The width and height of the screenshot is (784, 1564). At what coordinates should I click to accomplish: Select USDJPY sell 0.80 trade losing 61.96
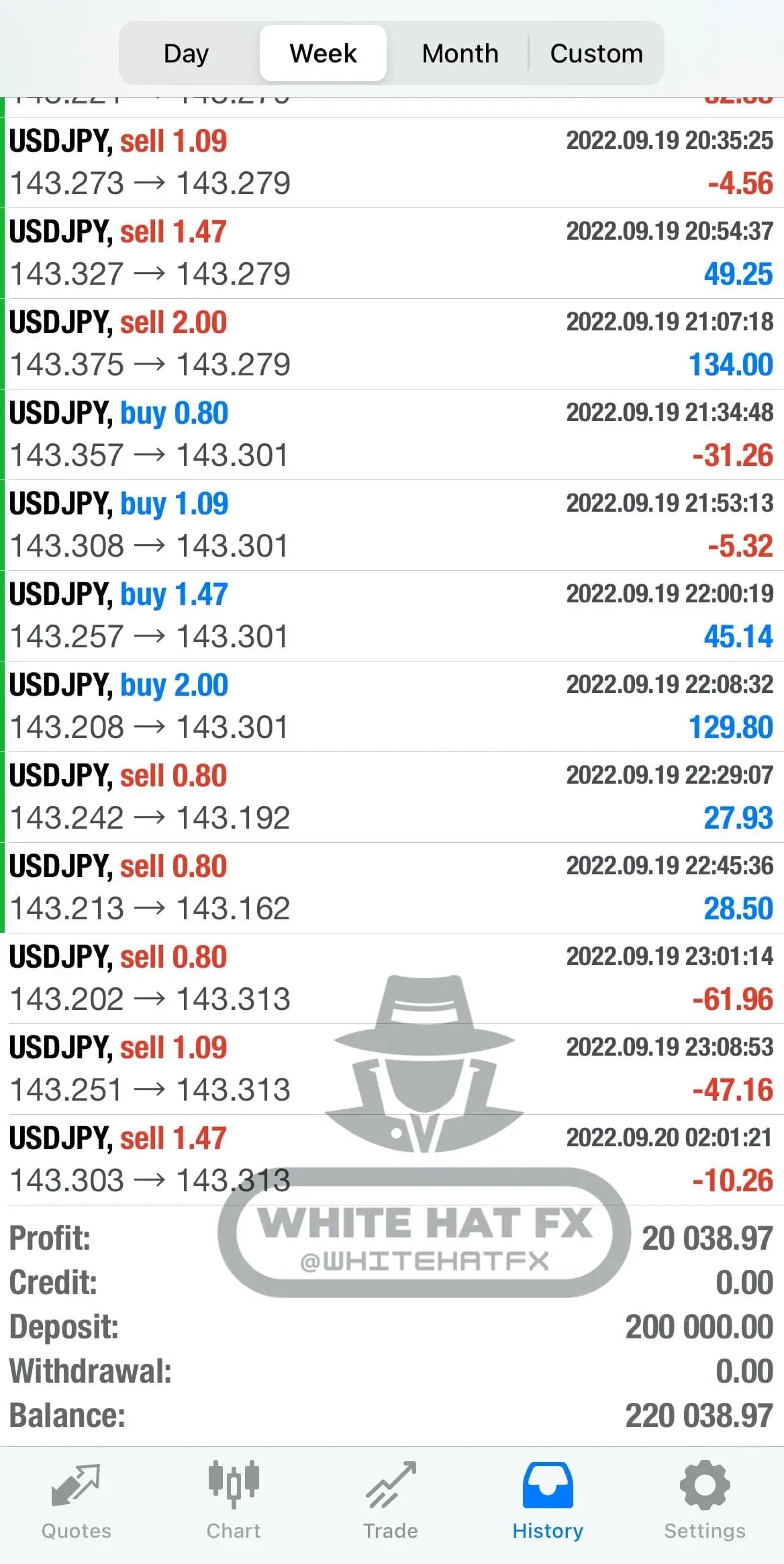pos(392,978)
